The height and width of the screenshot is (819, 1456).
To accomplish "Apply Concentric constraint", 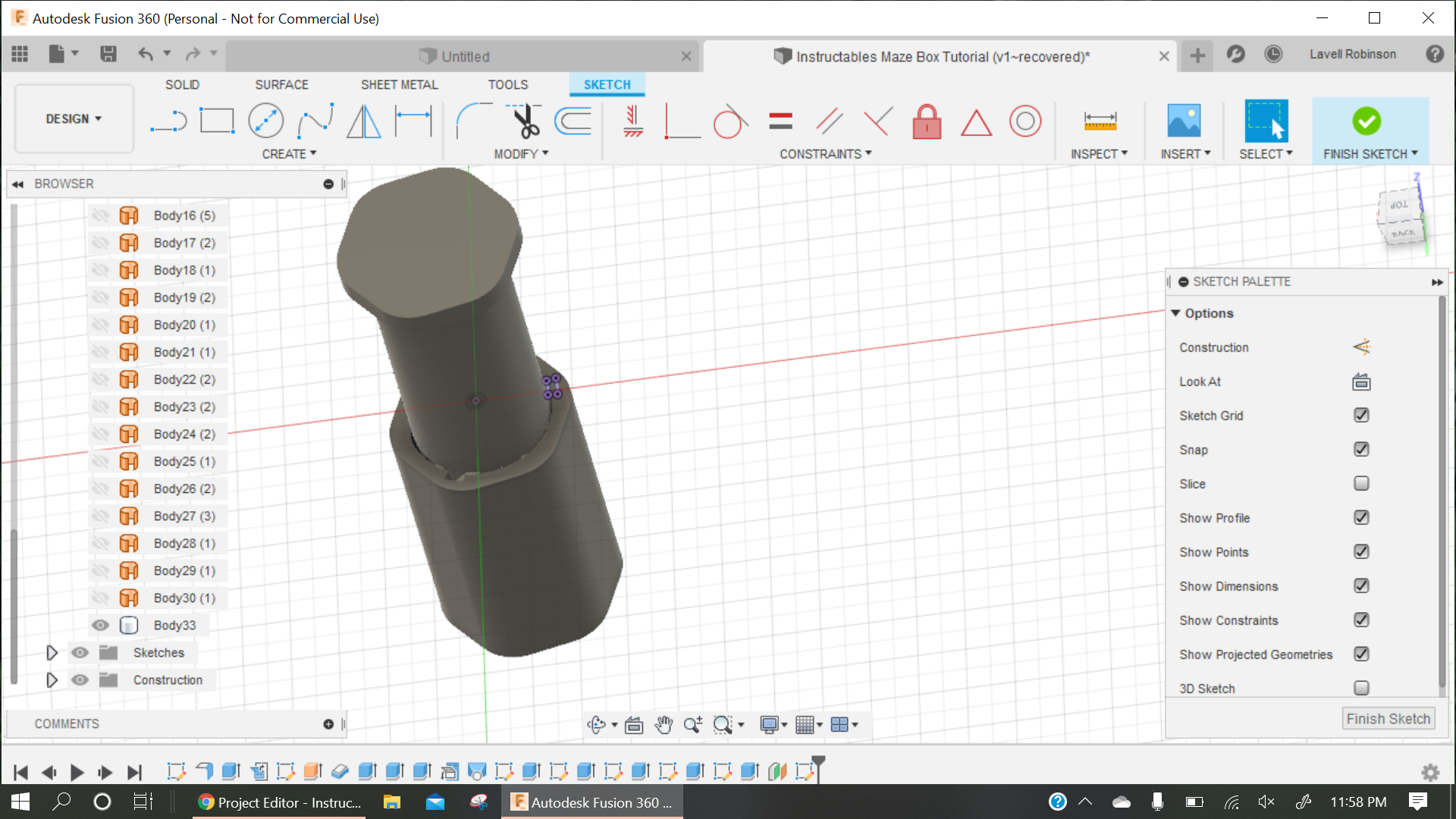I will tap(1025, 121).
